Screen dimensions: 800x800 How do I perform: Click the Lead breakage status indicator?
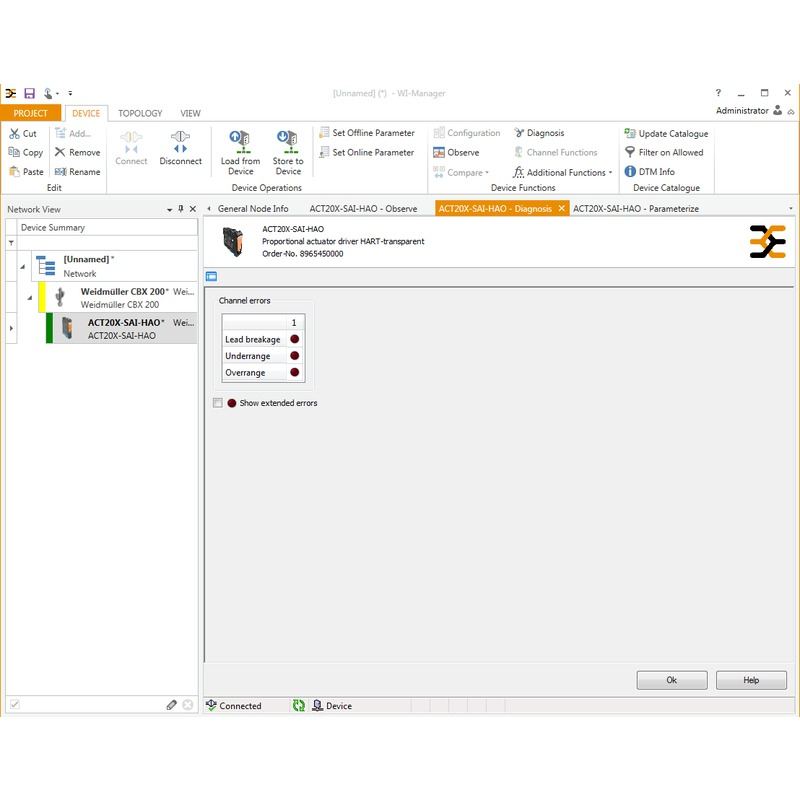click(294, 339)
